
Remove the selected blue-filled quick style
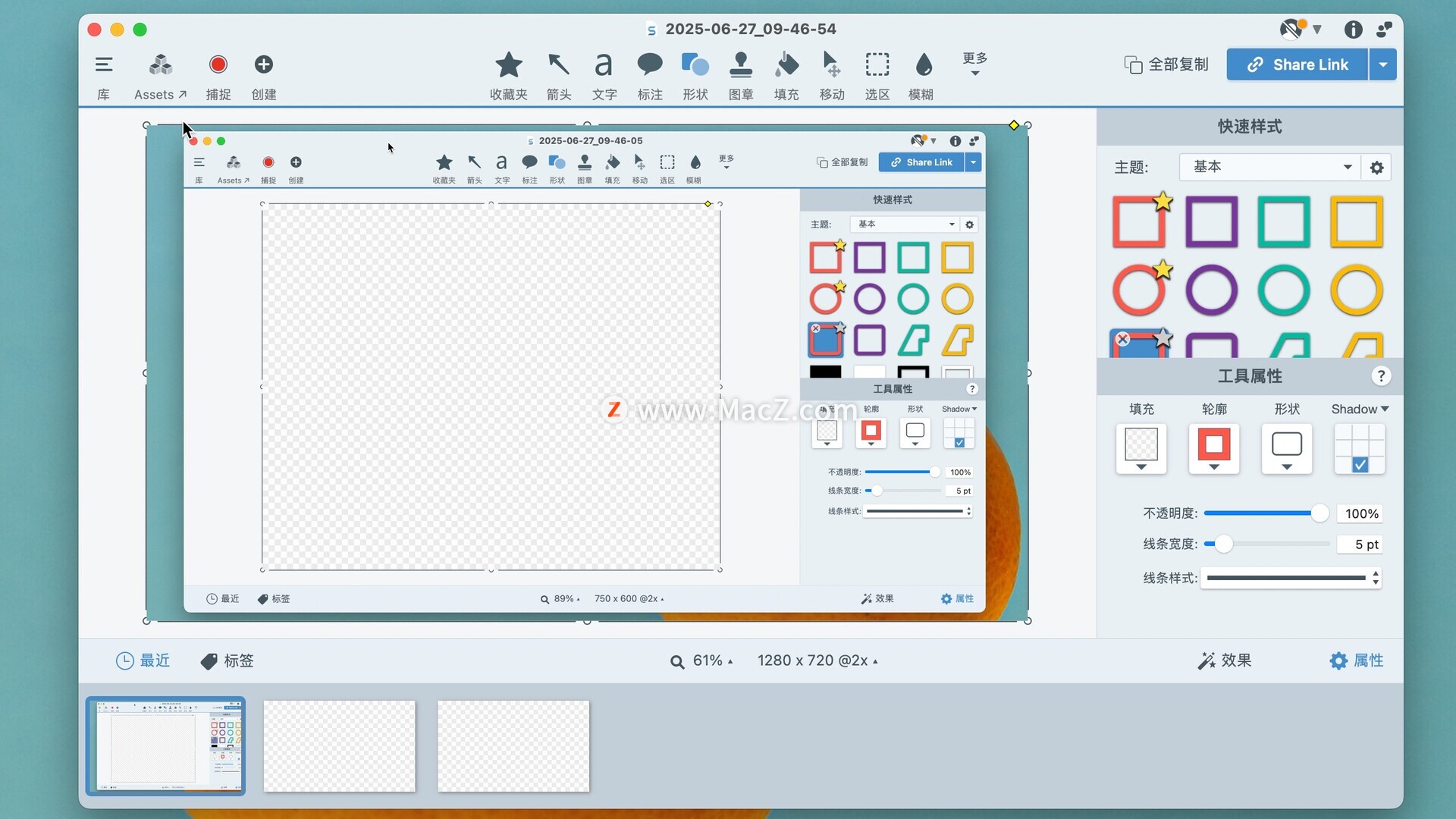coord(1123,339)
